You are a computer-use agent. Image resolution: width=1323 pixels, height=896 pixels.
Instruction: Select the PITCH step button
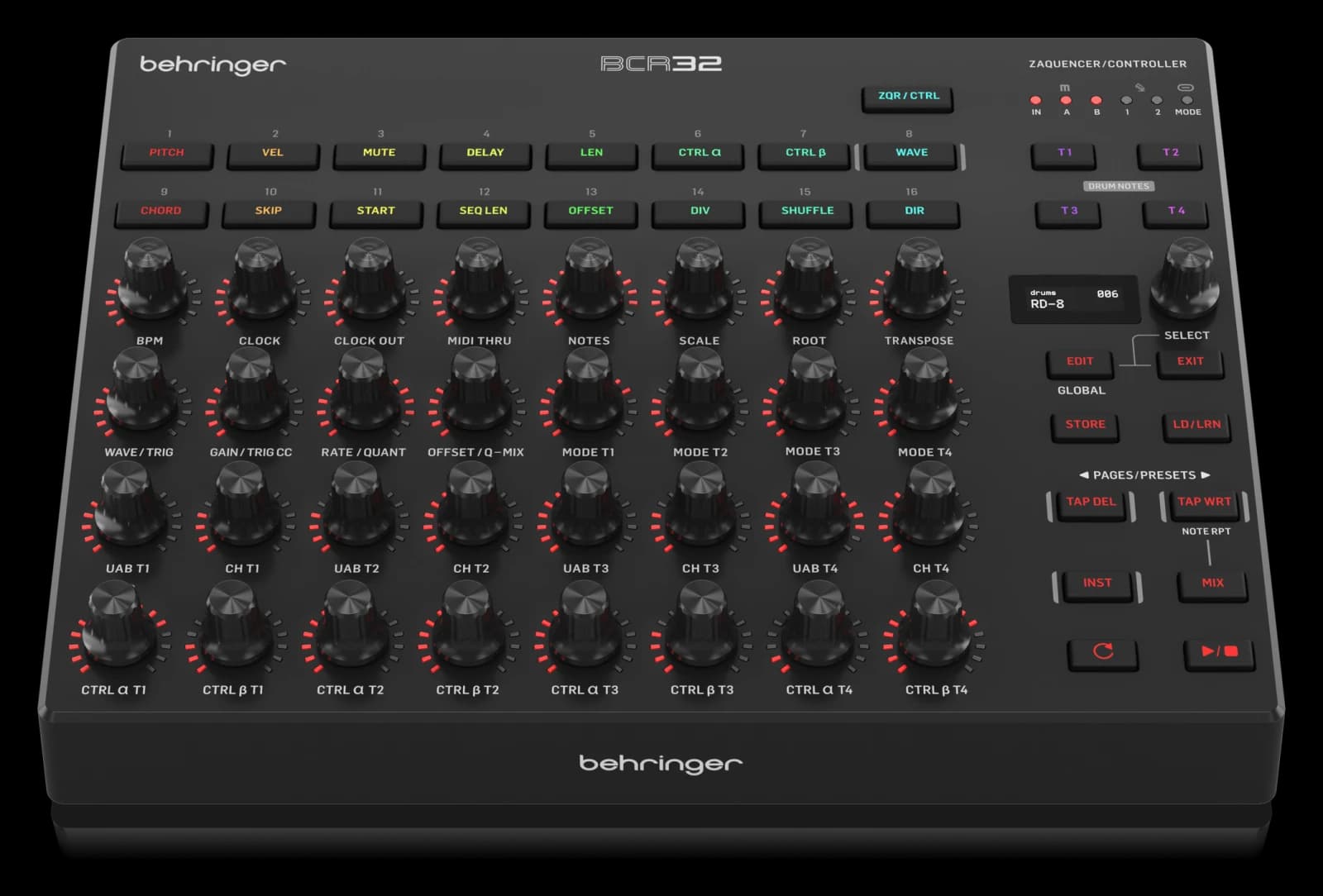(x=167, y=154)
